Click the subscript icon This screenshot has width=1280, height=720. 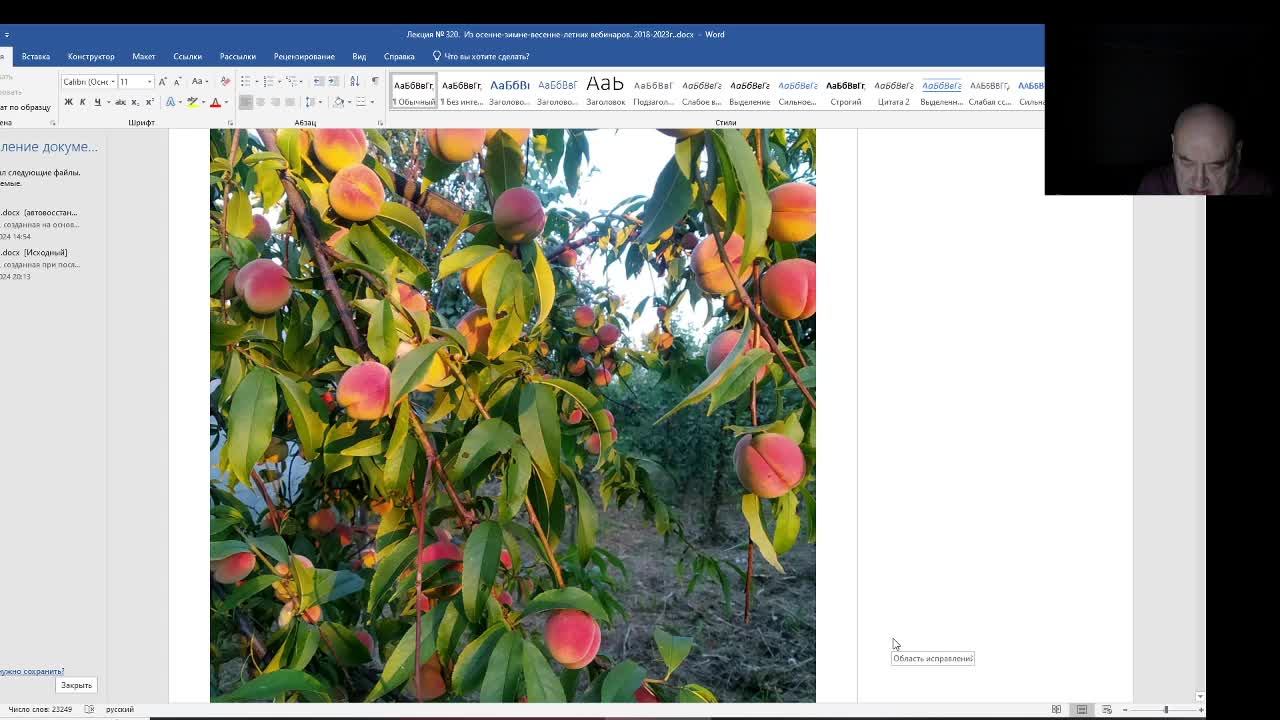coord(135,102)
